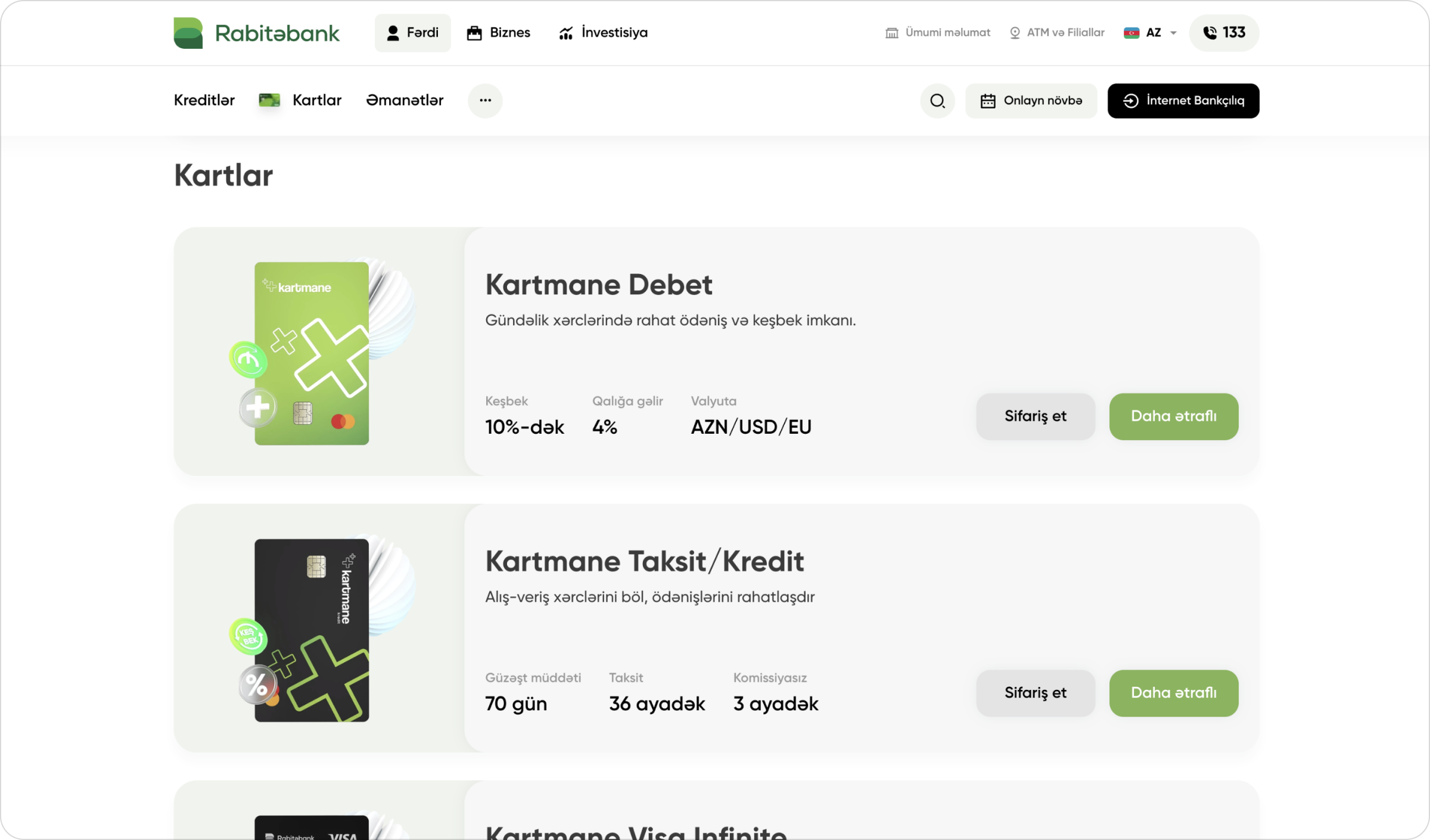Open the Əmanətlər menu item
Image resolution: width=1430 pixels, height=840 pixels.
pos(405,100)
